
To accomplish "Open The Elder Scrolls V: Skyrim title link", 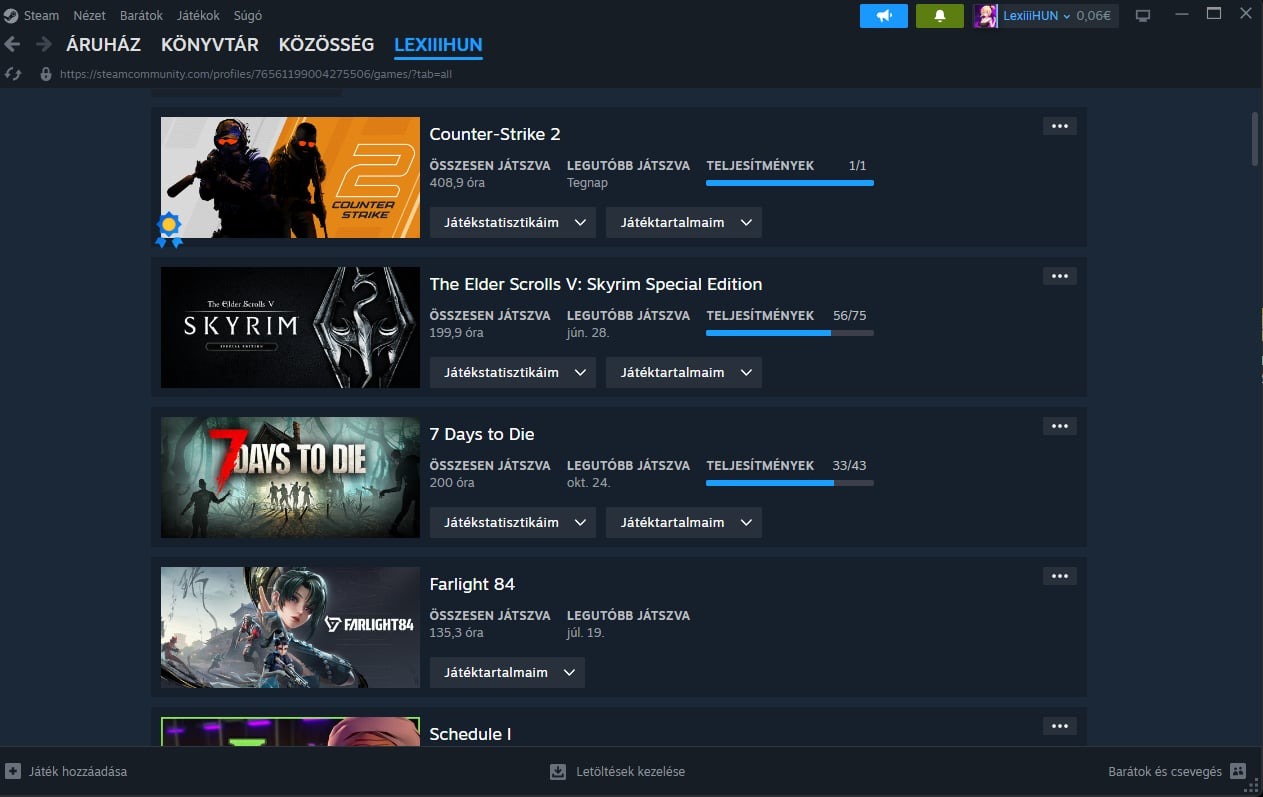I will pos(596,284).
